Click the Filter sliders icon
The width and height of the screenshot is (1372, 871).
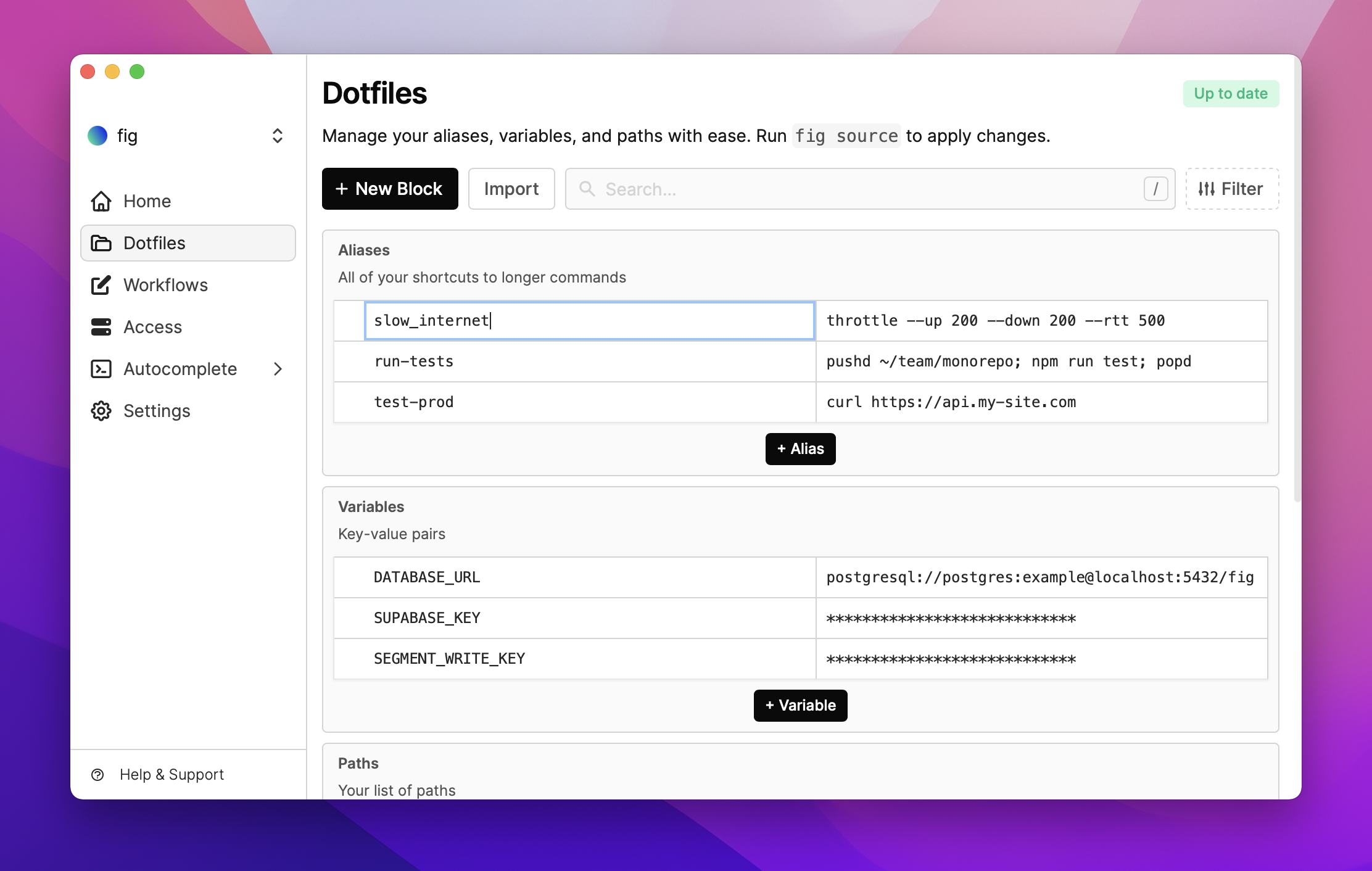[1207, 189]
